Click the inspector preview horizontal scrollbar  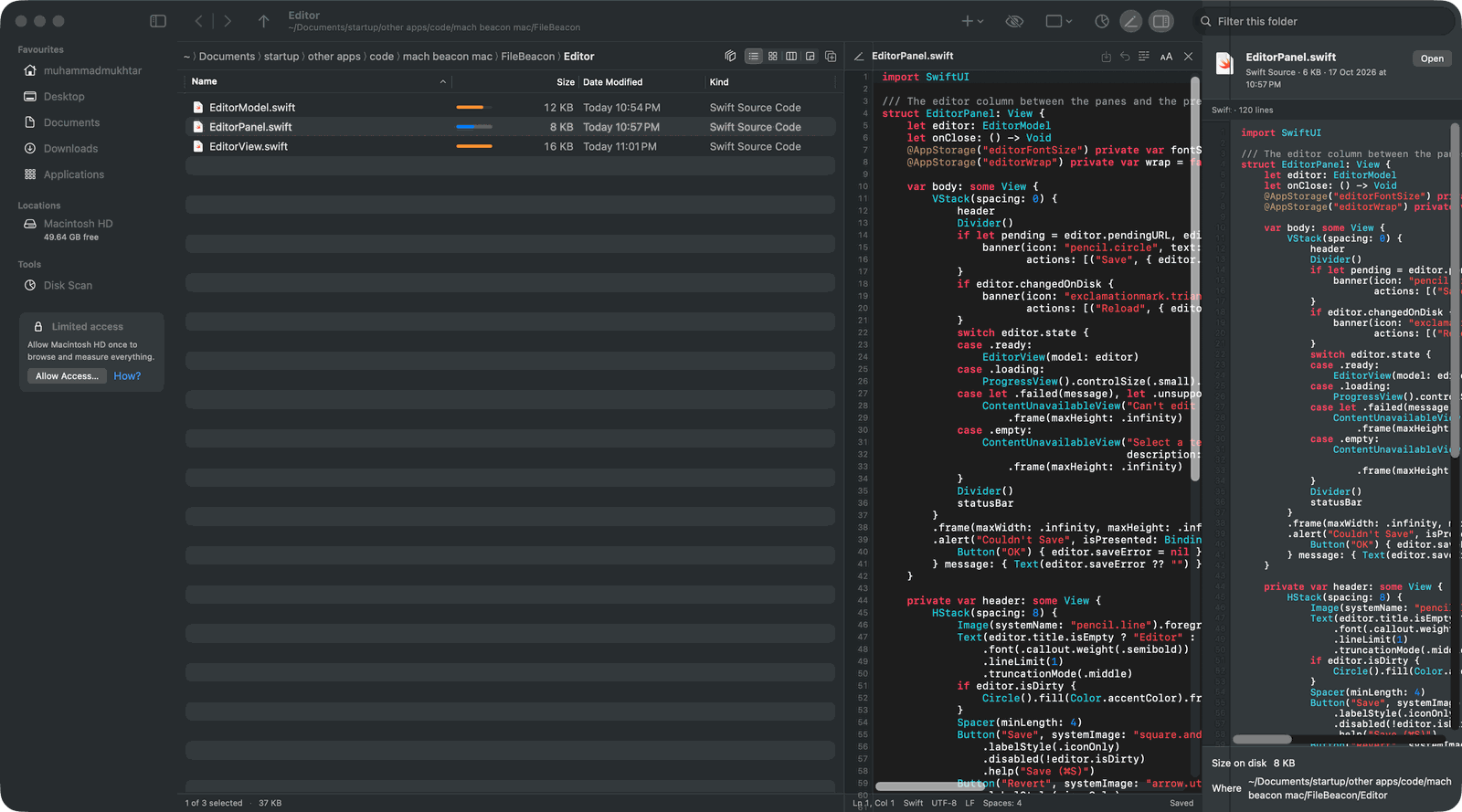point(1262,739)
